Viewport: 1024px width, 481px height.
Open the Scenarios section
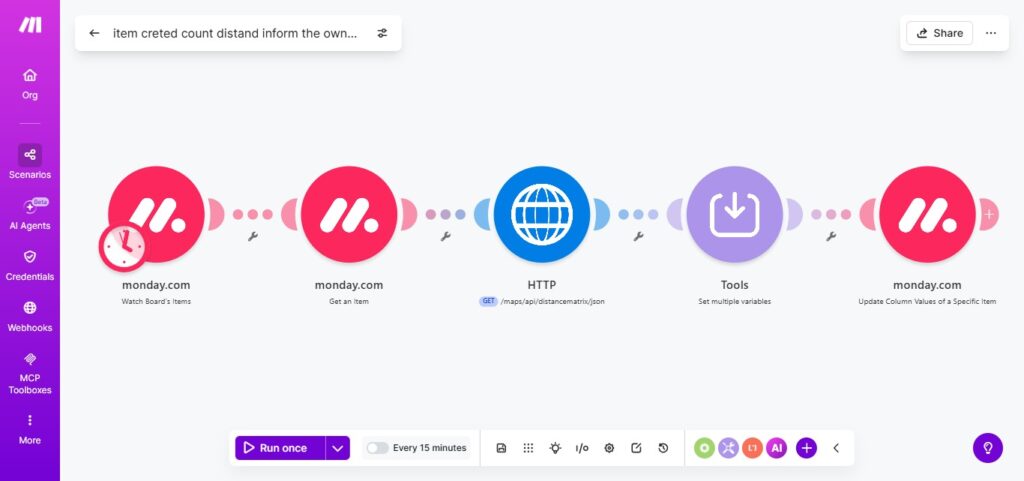(30, 162)
